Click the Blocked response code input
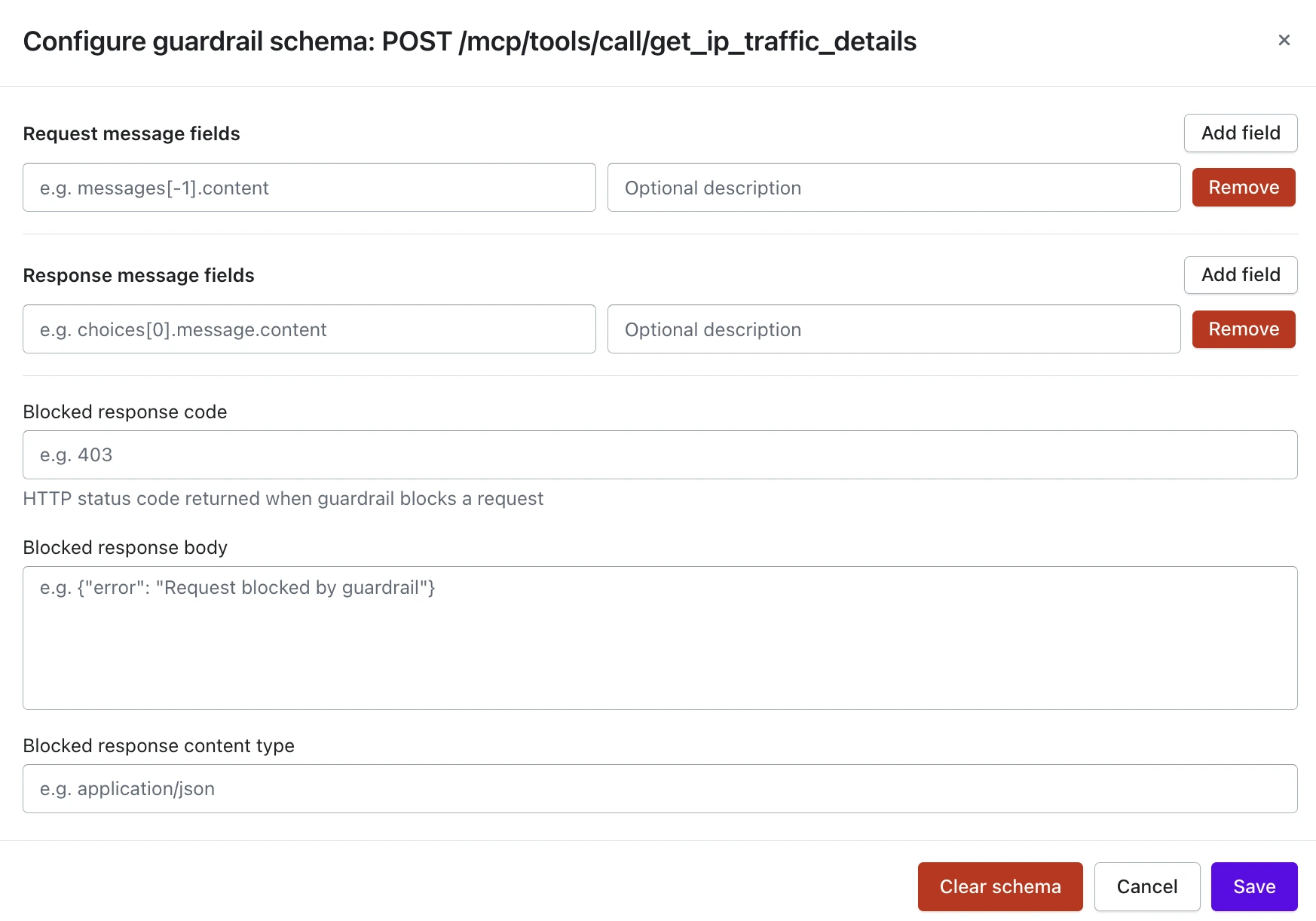The width and height of the screenshot is (1316, 921). [x=660, y=455]
